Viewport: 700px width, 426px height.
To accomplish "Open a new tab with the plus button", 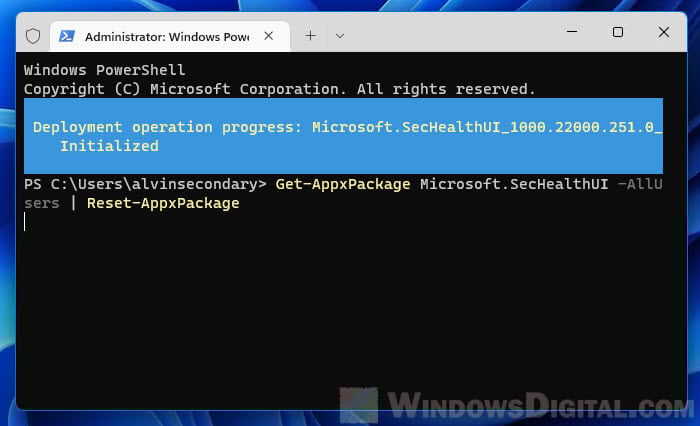I will tap(310, 36).
